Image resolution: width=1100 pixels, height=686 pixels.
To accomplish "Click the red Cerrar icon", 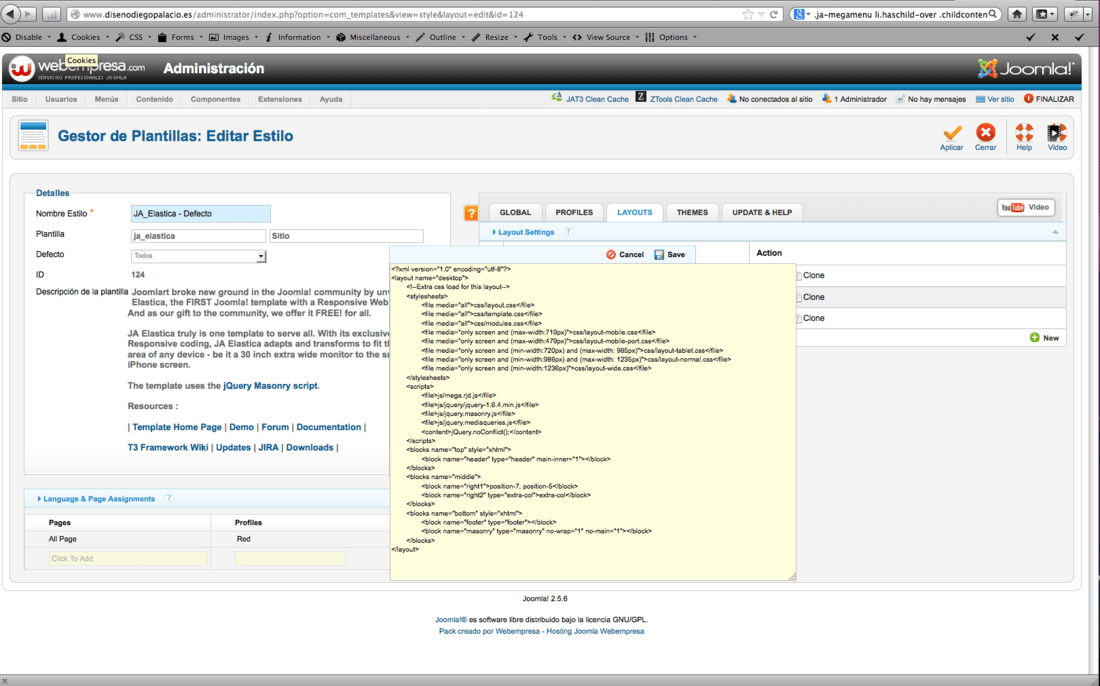I will (x=986, y=133).
